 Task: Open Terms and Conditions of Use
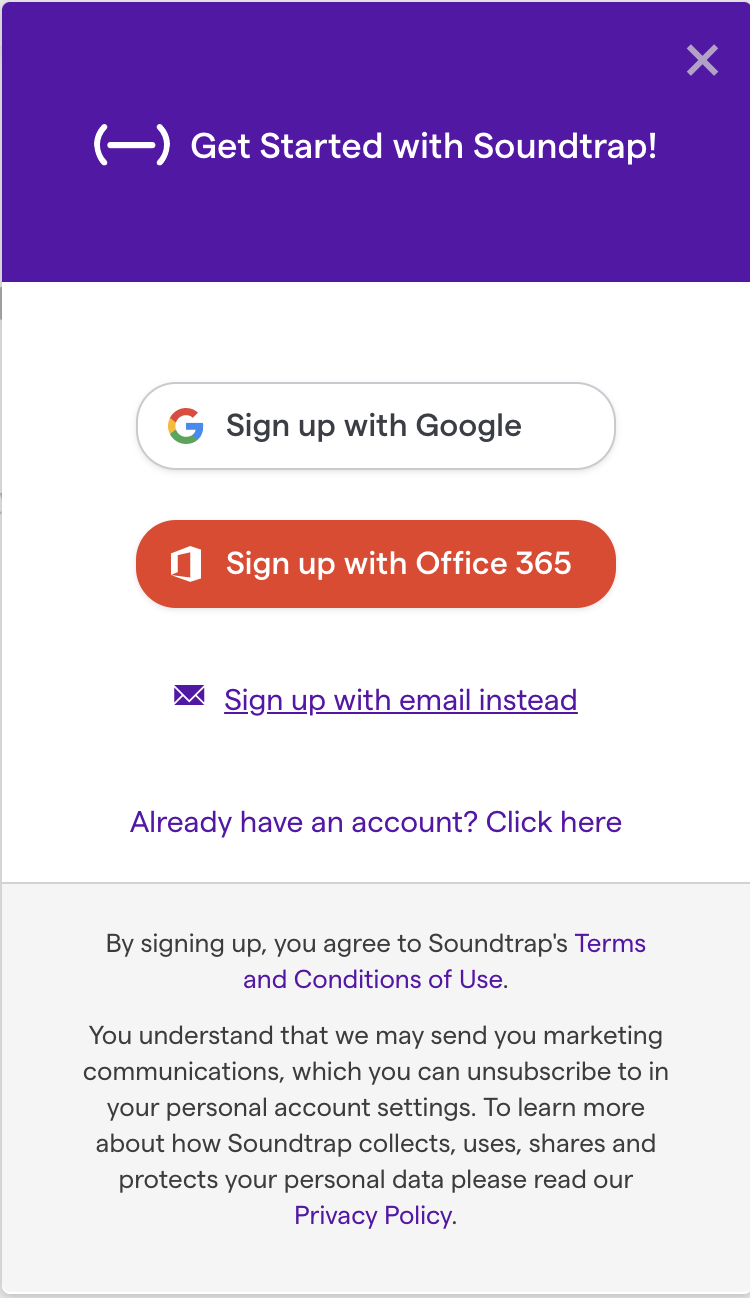[445, 961]
